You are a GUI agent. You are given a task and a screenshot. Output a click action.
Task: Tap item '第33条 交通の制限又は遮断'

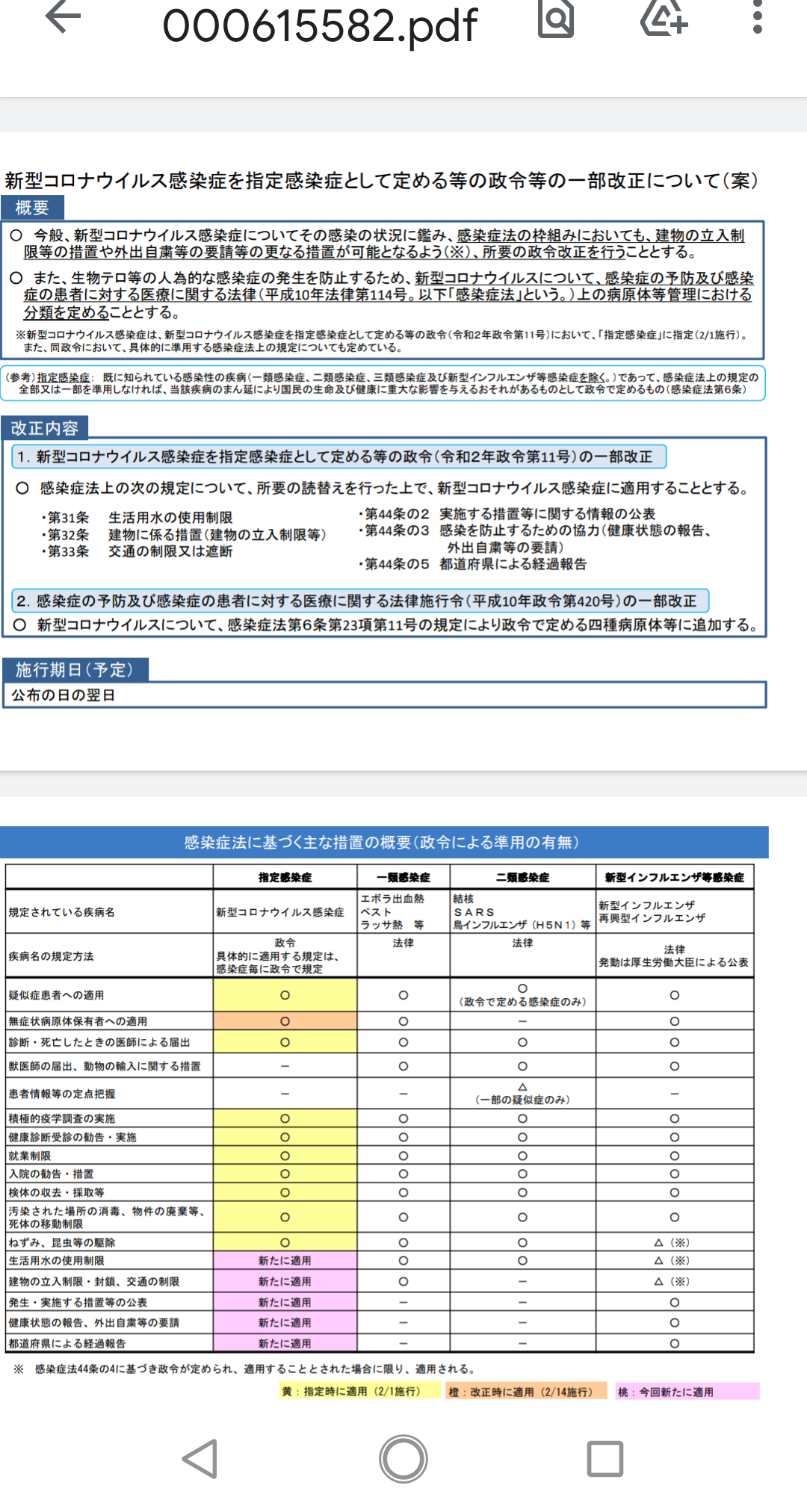137,551
